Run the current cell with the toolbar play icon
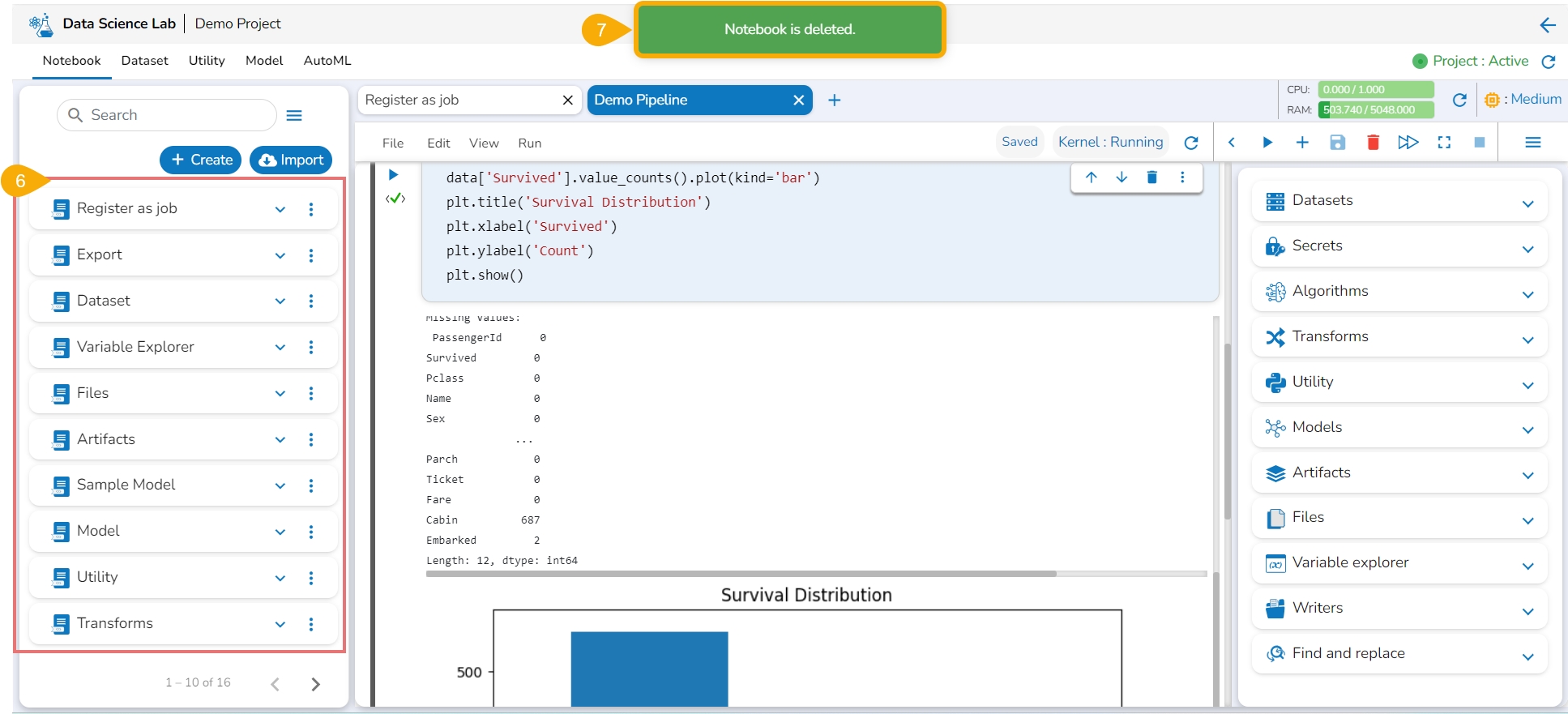The width and height of the screenshot is (1568, 714). pos(1267,143)
